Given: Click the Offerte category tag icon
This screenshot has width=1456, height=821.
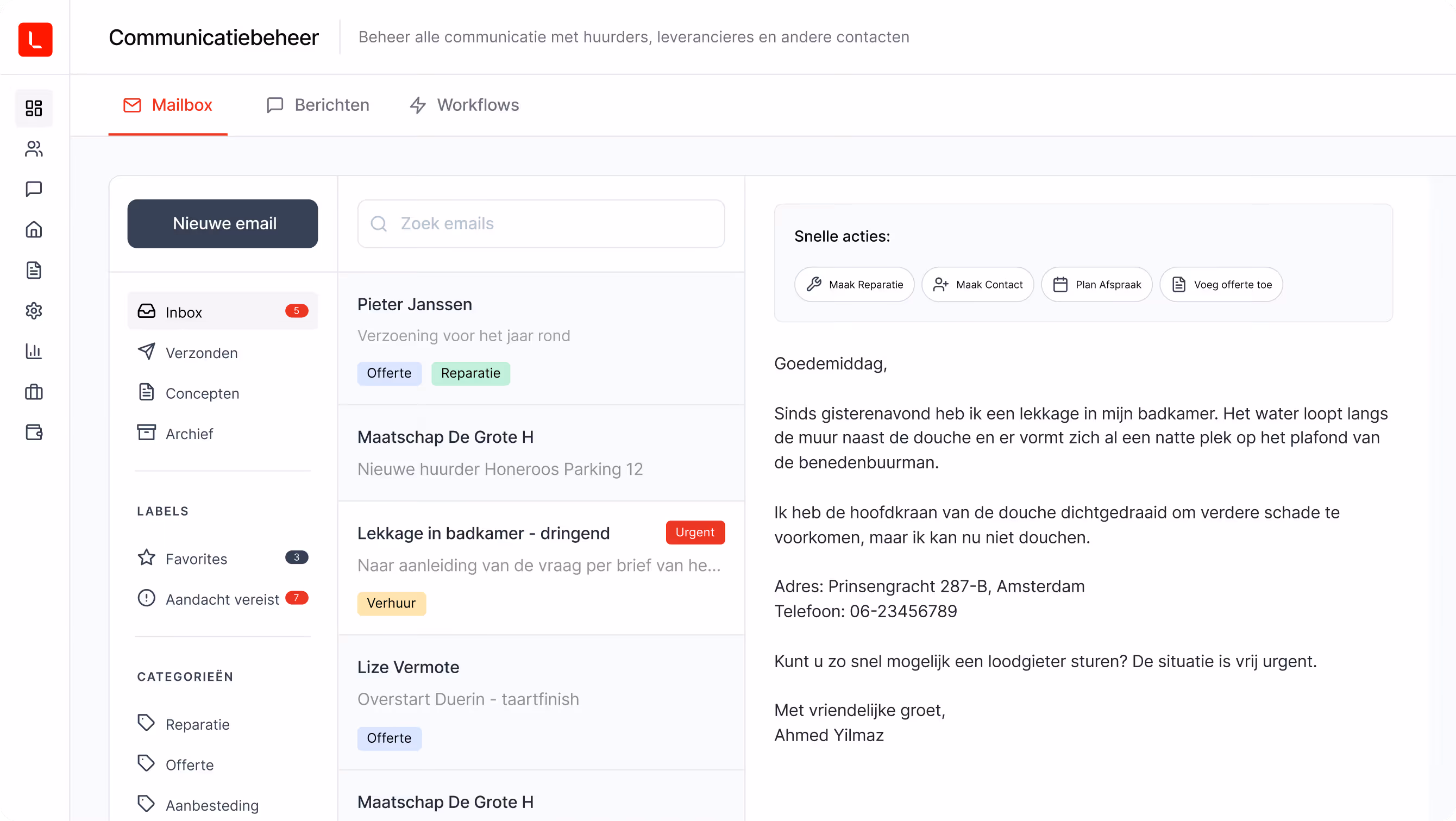Looking at the screenshot, I should click(x=146, y=763).
